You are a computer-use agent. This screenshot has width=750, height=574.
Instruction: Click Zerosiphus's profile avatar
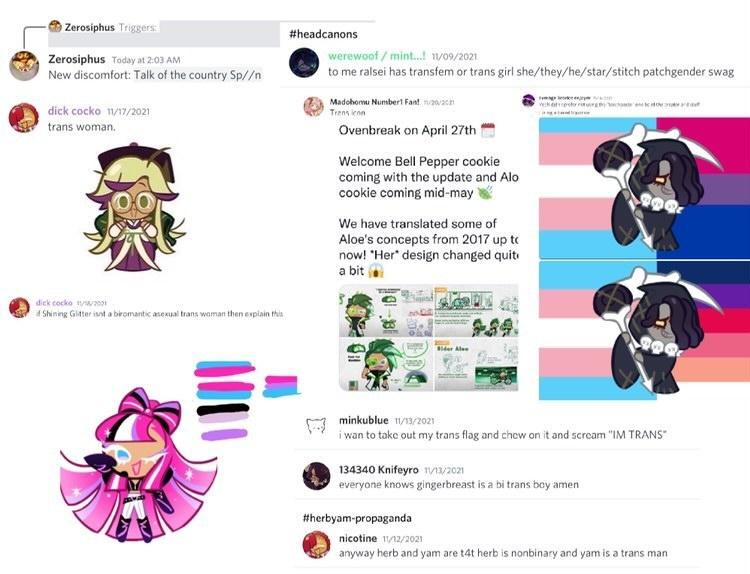[24, 66]
